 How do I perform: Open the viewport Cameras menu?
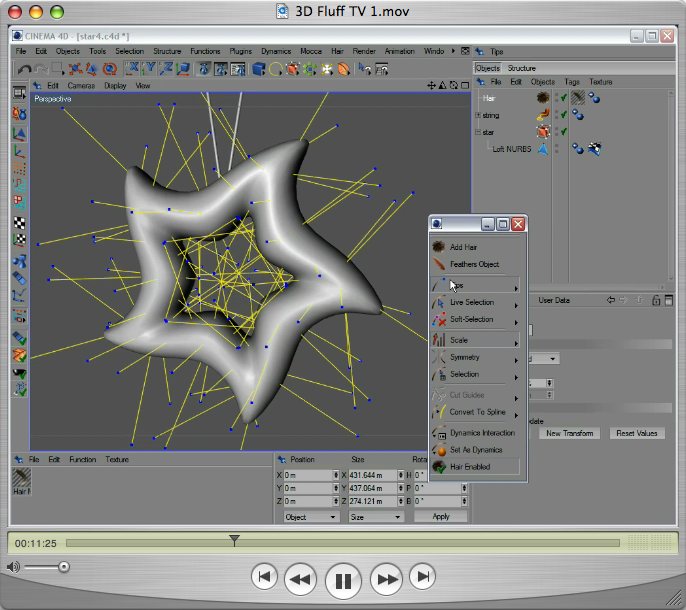[81, 86]
